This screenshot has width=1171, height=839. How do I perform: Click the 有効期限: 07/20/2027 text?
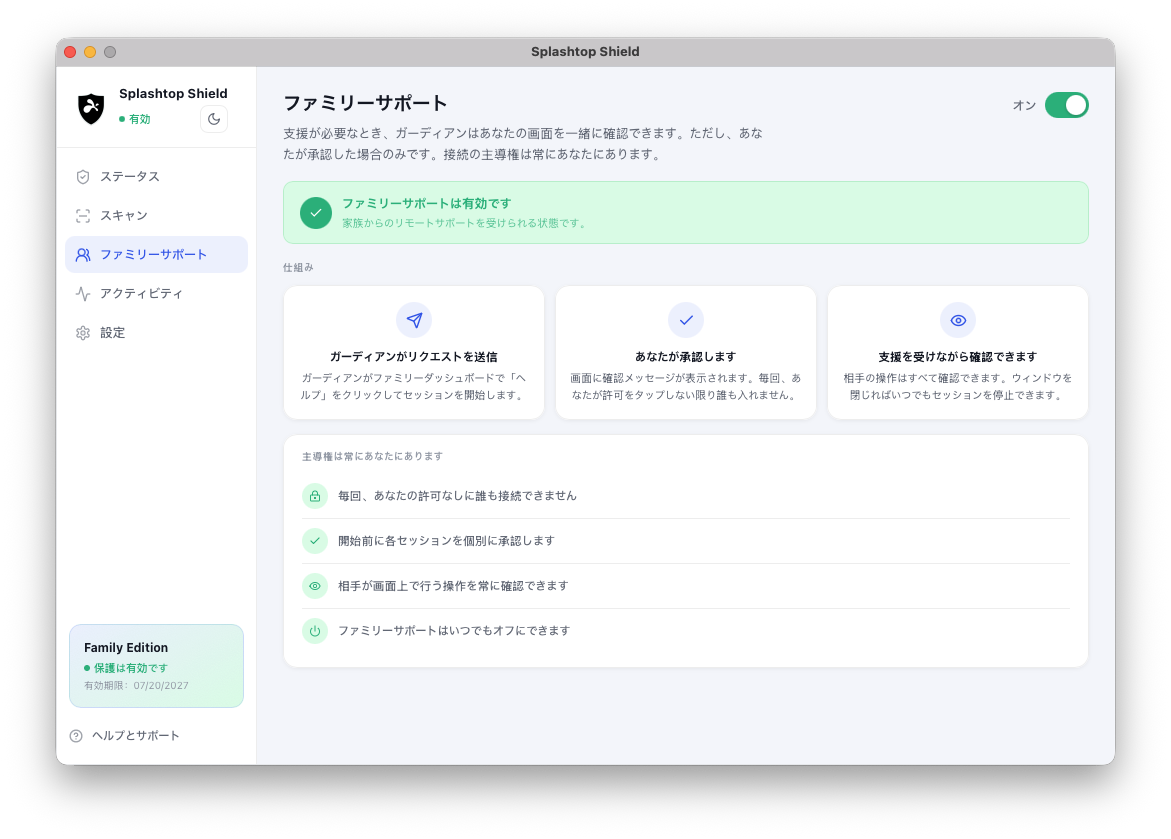136,686
